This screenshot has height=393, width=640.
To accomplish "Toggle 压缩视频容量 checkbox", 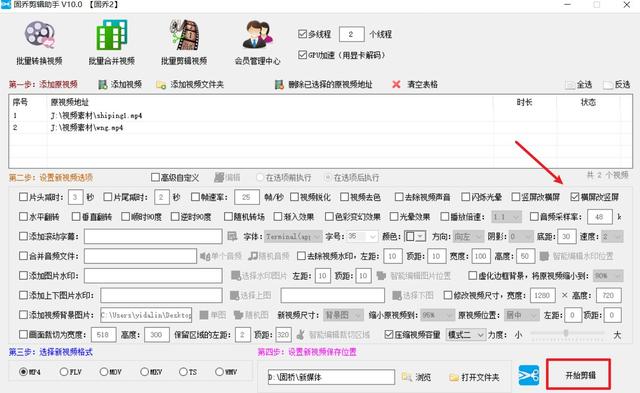I will (389, 335).
